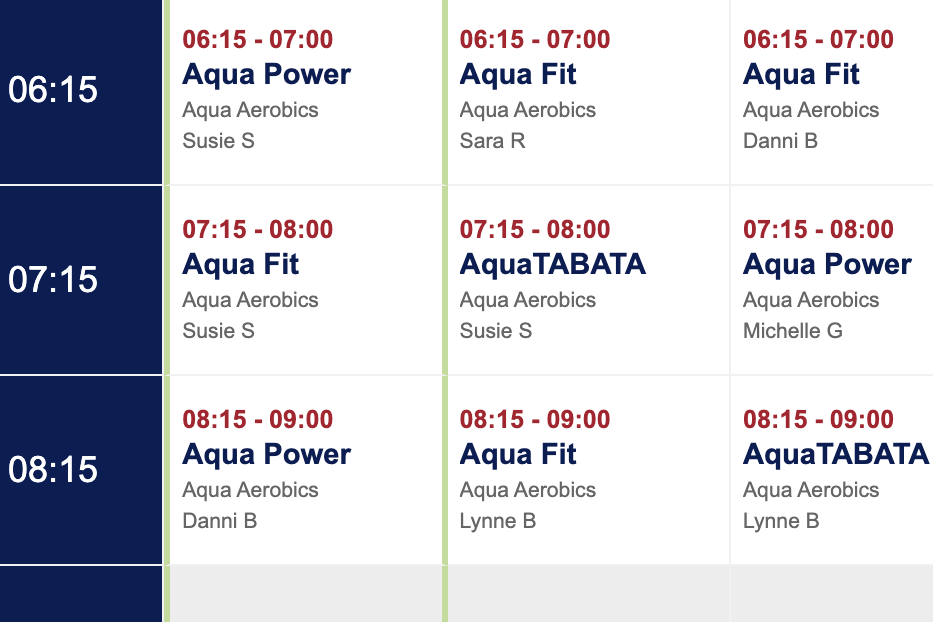Click the 07:15 time slot row header
The height and width of the screenshot is (622, 933).
(x=81, y=280)
